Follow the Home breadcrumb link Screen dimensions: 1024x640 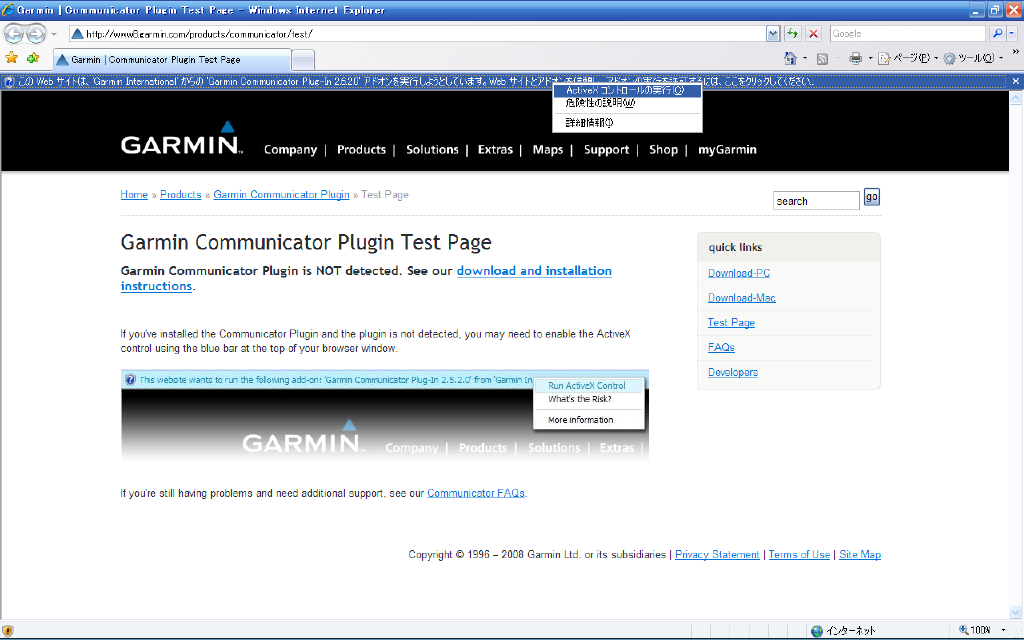pos(134,195)
